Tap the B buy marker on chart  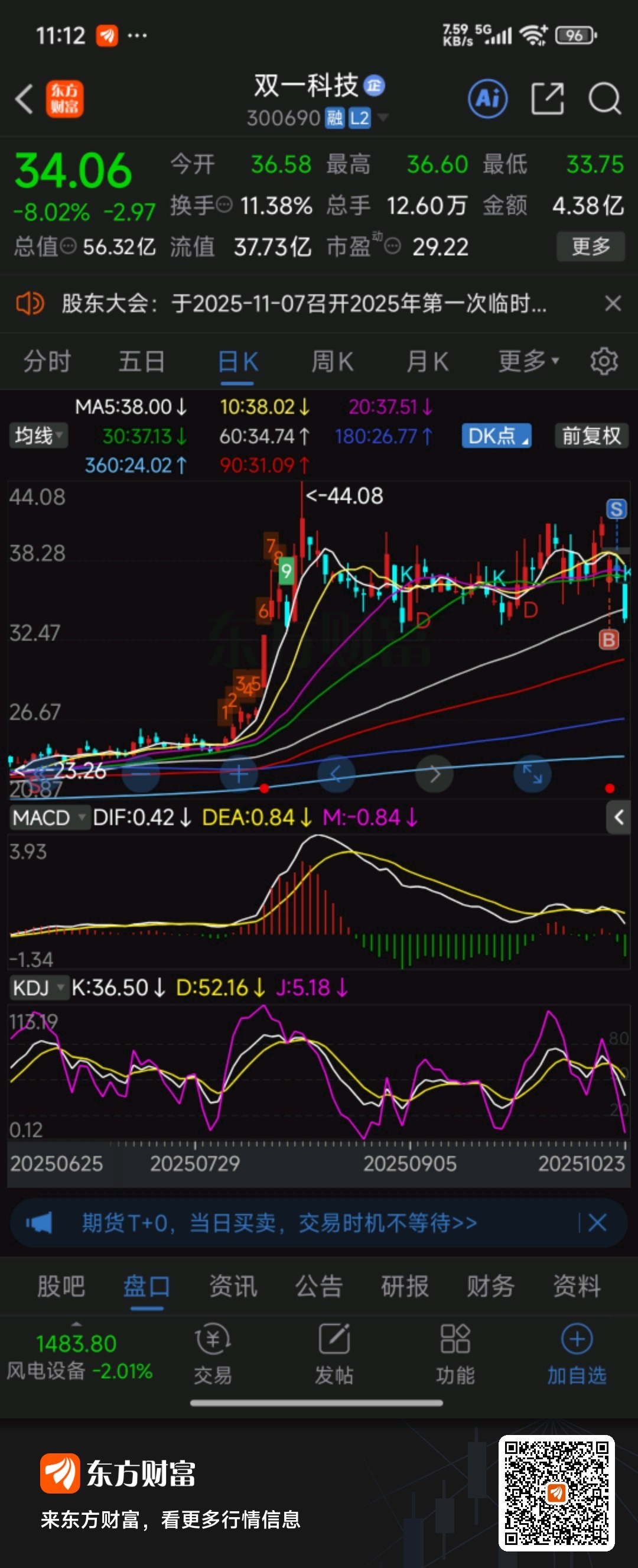pos(609,639)
